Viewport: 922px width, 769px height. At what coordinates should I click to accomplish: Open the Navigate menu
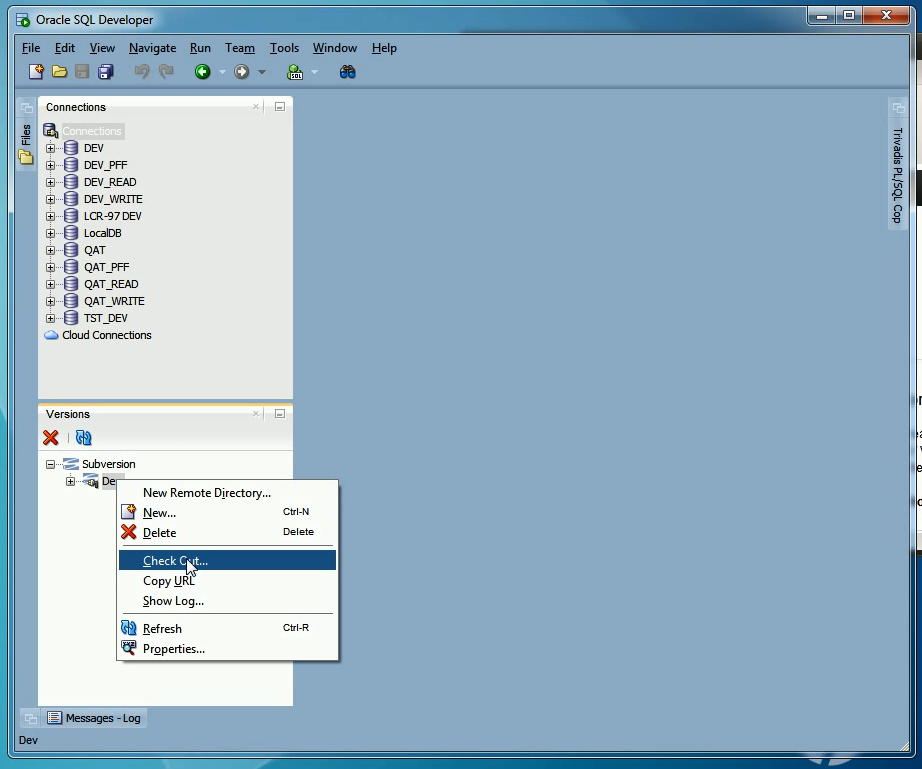point(152,48)
